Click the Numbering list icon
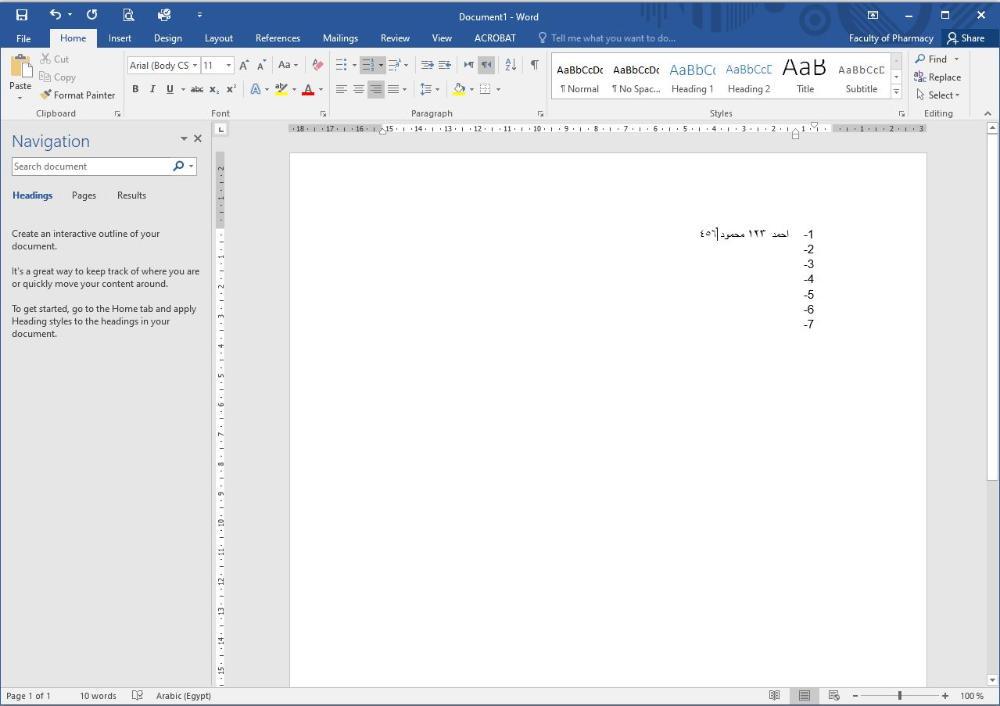Viewport: 1000px width, 706px height. [x=368, y=65]
